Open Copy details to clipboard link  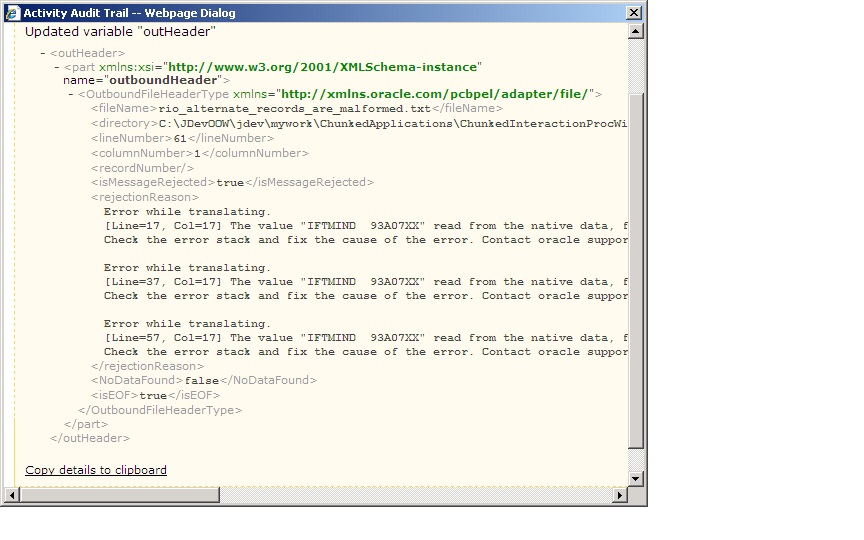click(96, 470)
